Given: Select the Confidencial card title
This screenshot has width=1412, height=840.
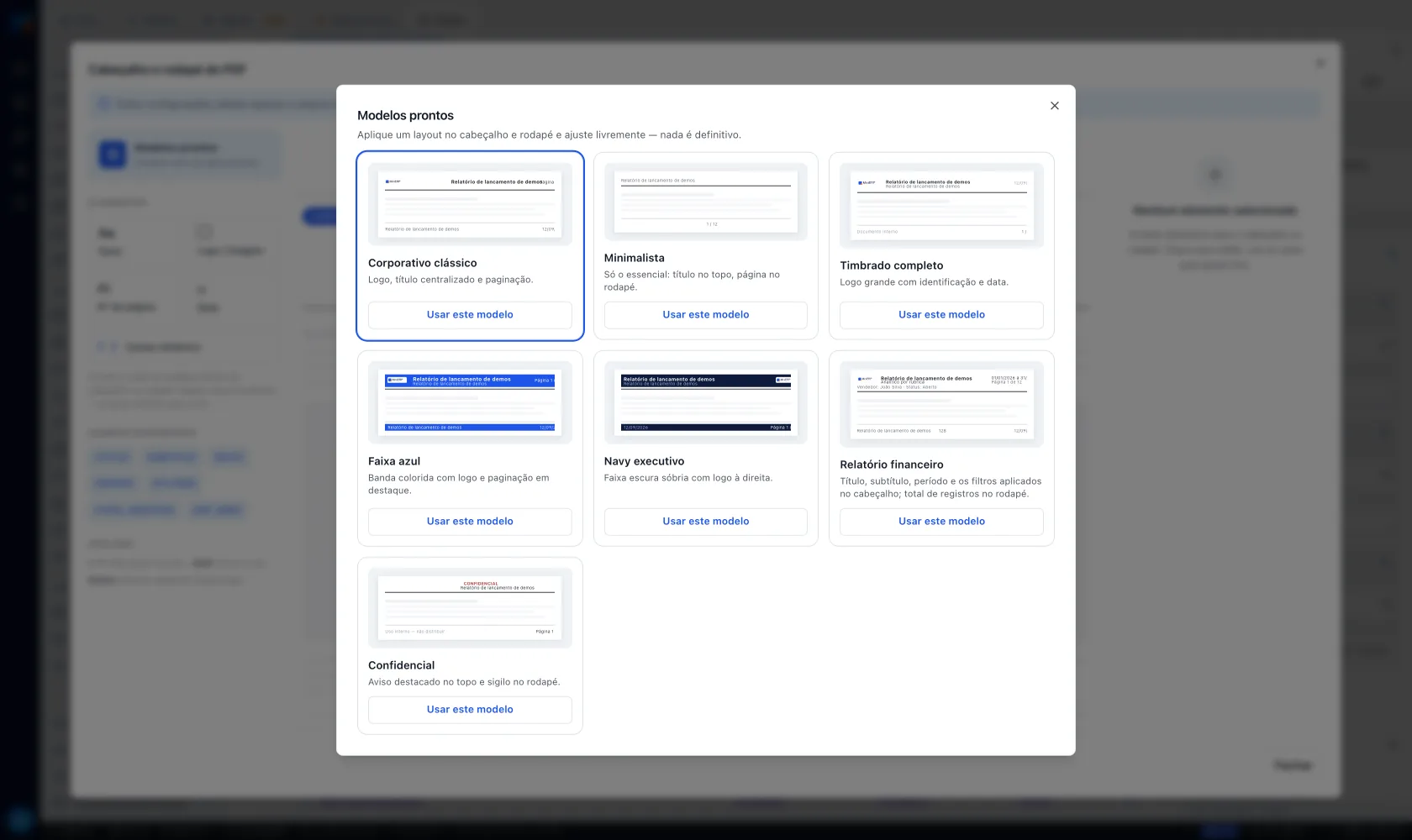Looking at the screenshot, I should coord(402,665).
